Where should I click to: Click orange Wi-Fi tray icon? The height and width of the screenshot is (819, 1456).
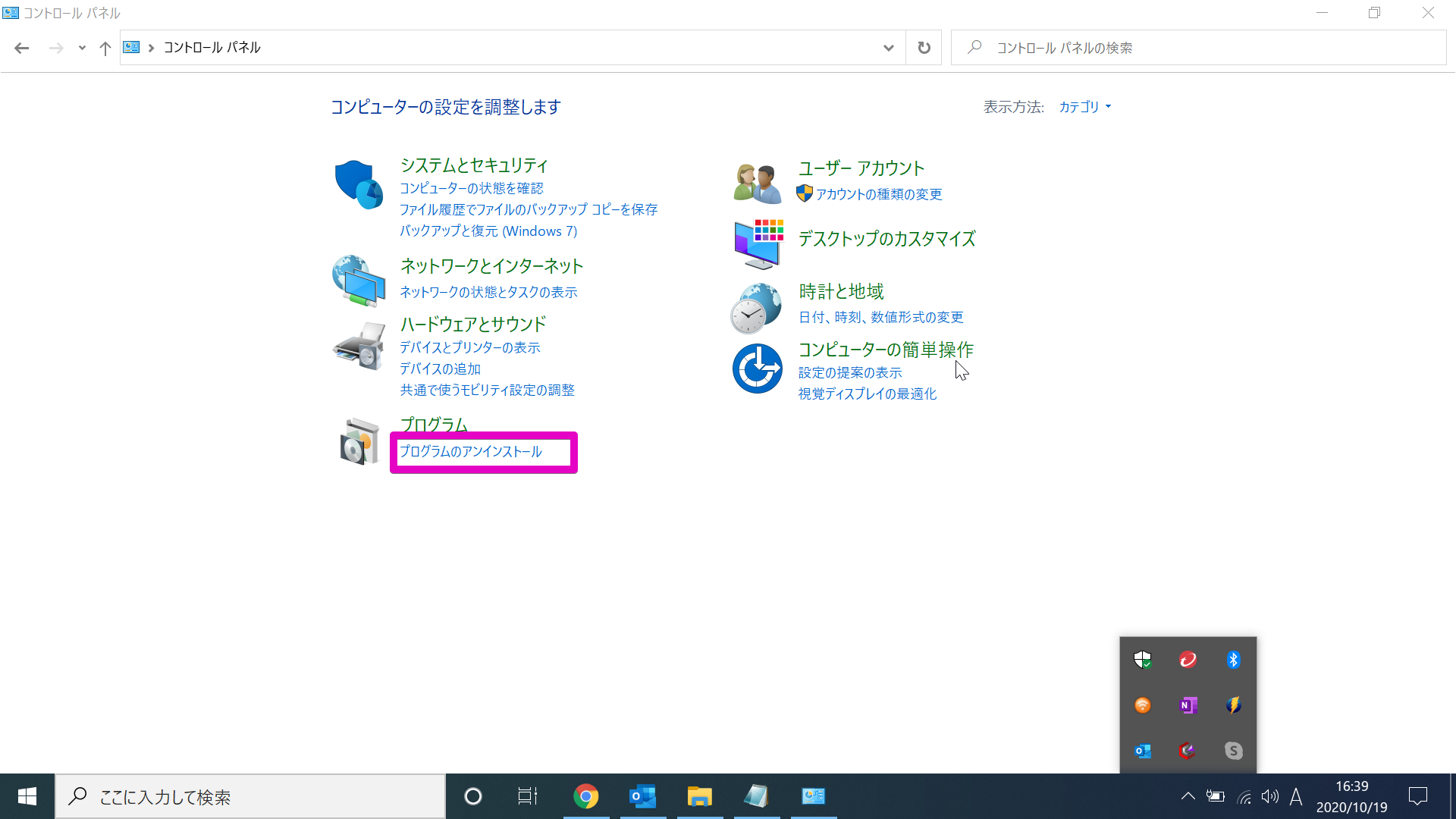(1142, 705)
